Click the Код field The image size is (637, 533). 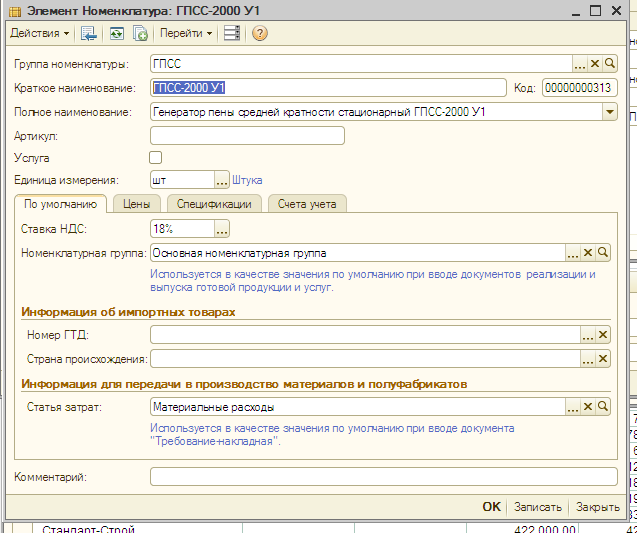point(580,88)
